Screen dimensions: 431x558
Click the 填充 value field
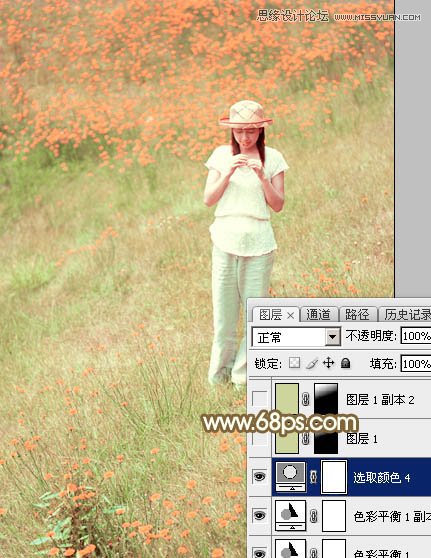pos(416,363)
